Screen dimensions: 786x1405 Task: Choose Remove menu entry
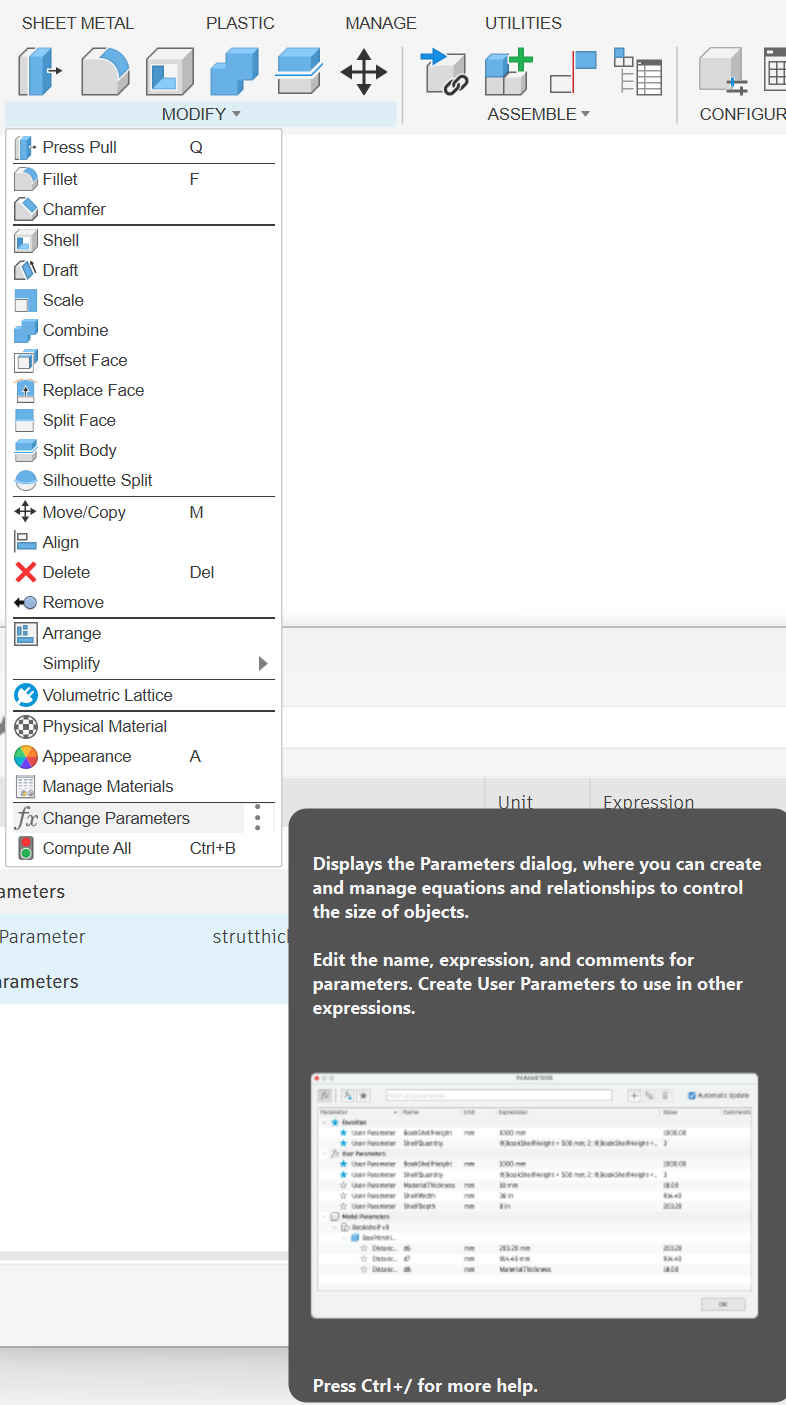coord(144,602)
